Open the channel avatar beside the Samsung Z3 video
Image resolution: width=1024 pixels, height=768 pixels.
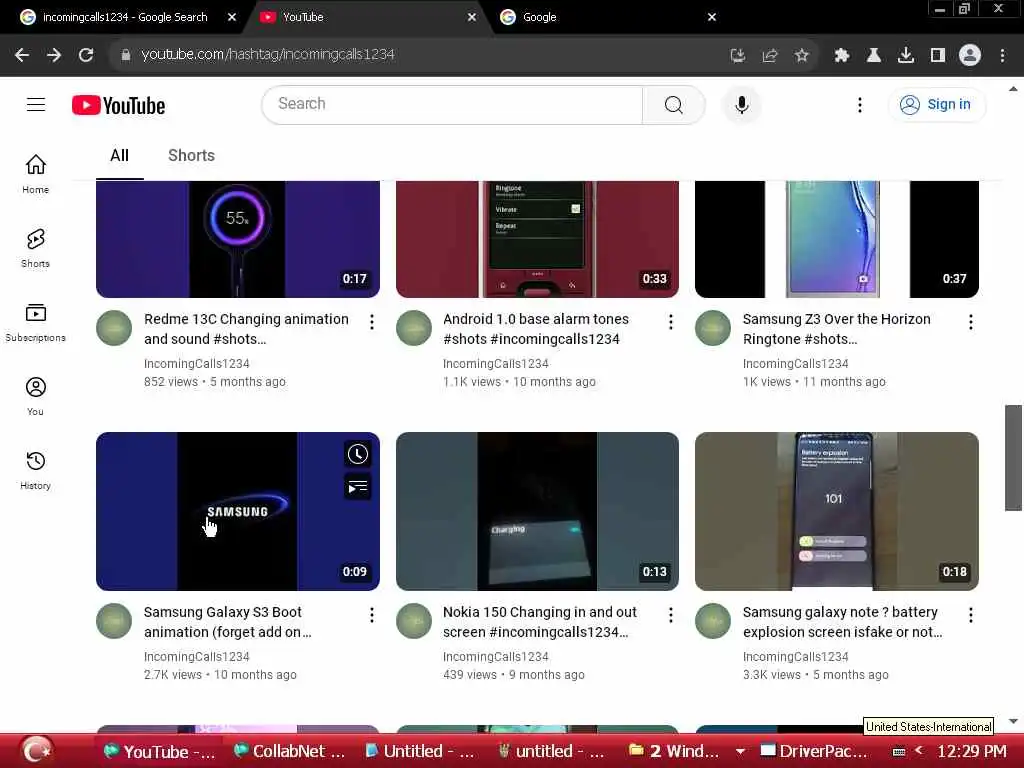(713, 328)
